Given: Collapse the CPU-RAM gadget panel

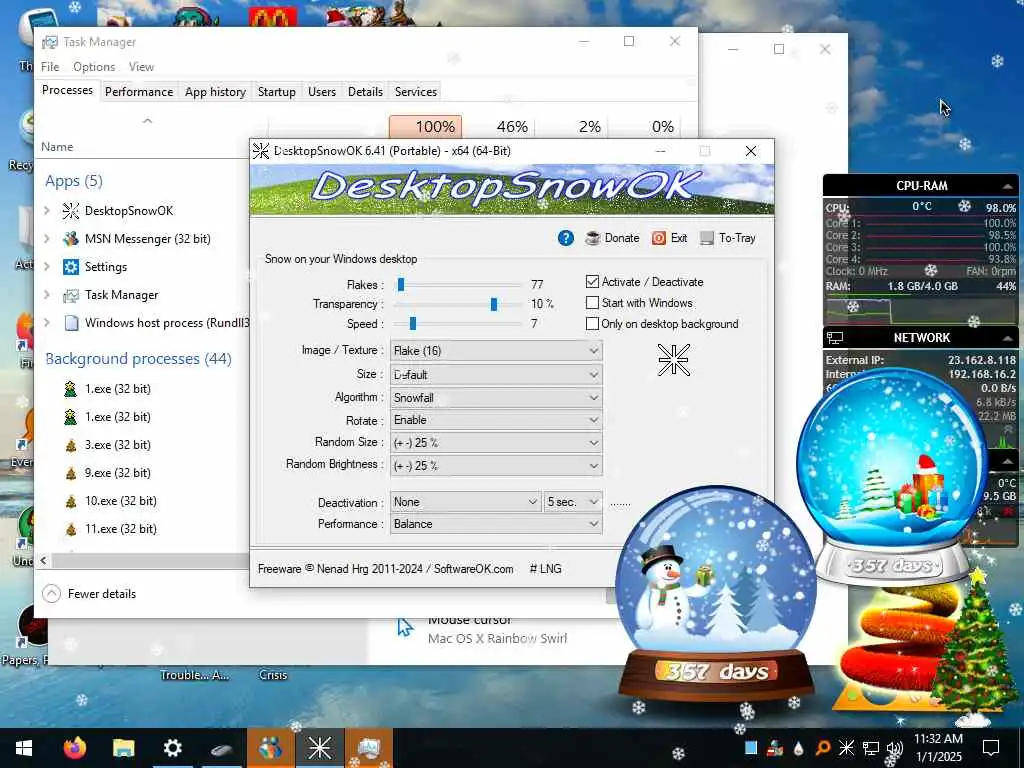Looking at the screenshot, I should point(1008,186).
